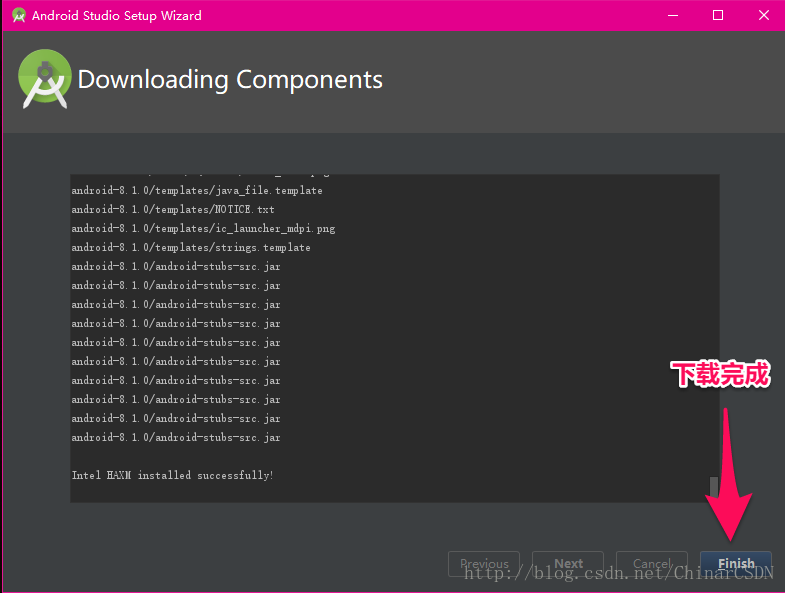Select the templates/NOTICE.txt log line
The image size is (785, 593).
pos(173,209)
